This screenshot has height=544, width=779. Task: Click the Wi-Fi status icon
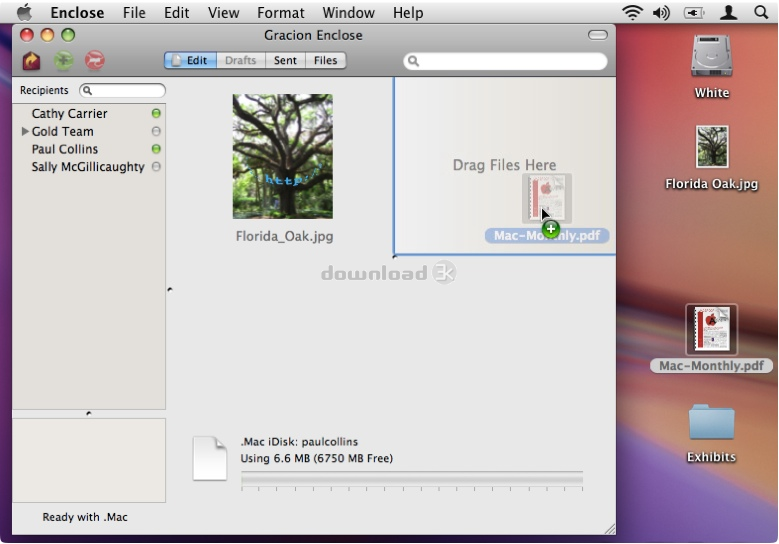(632, 12)
